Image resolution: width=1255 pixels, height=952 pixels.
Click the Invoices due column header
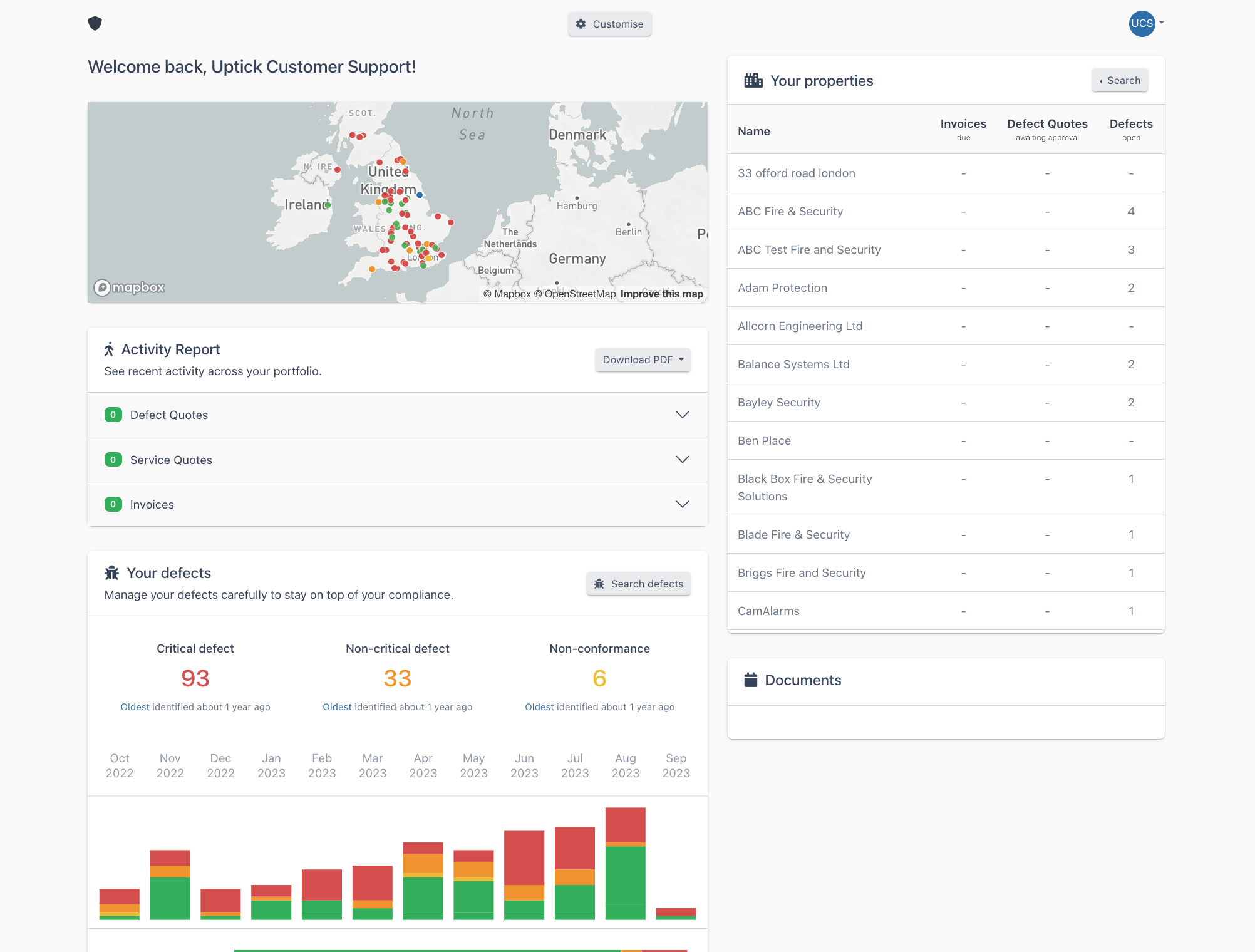point(963,130)
